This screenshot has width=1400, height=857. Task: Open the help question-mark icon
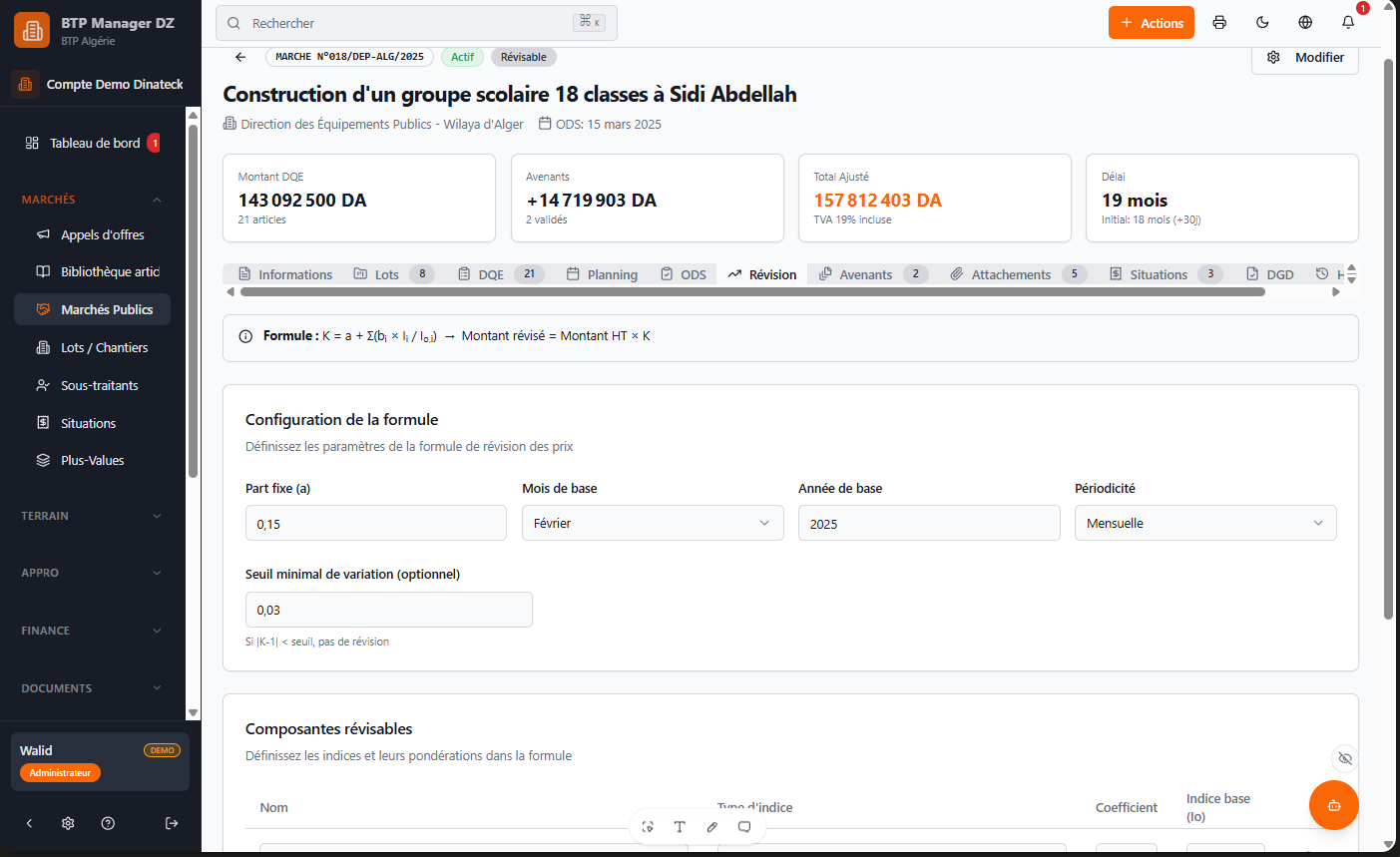pos(108,823)
